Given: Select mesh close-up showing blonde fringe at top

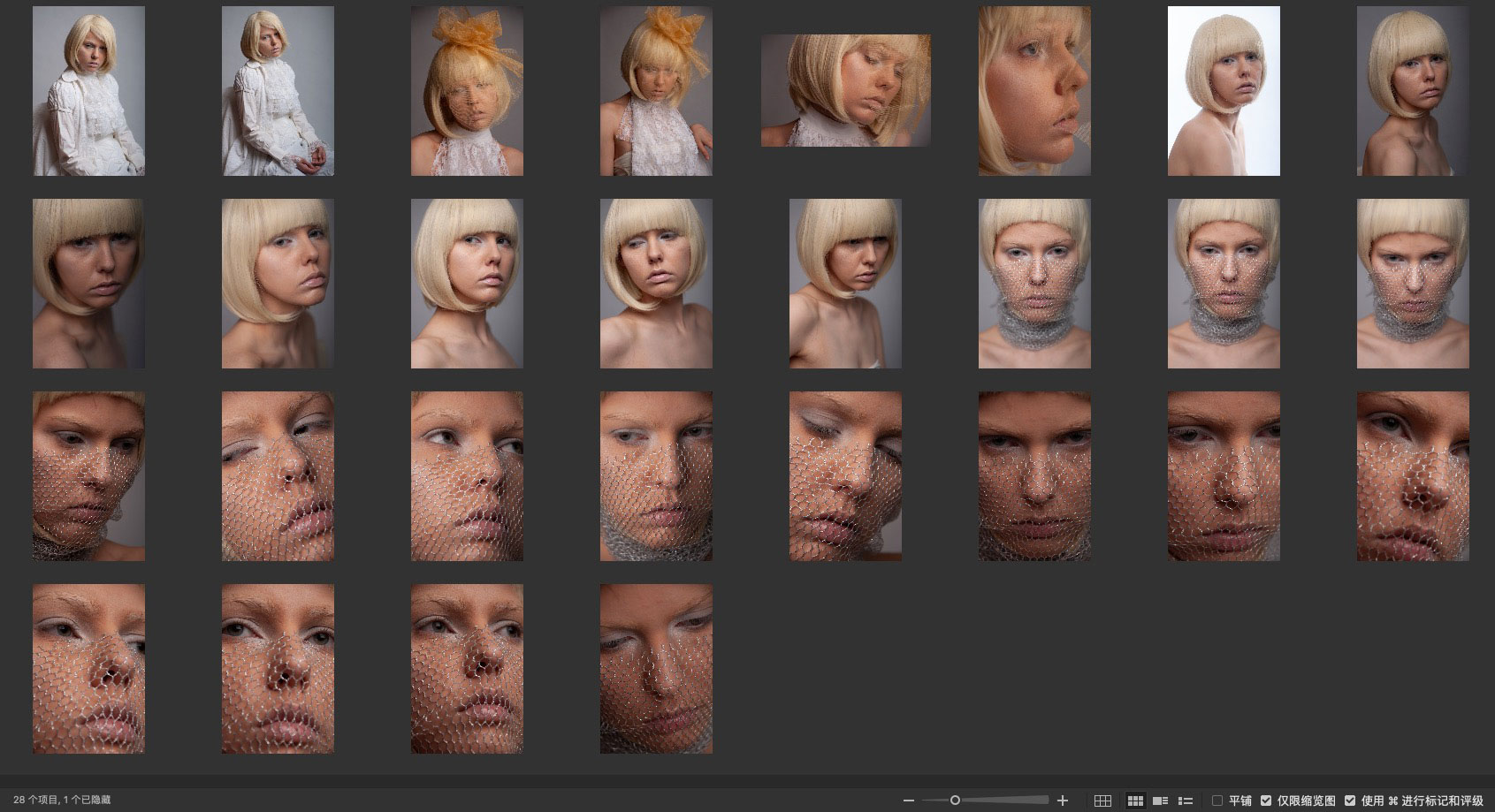Looking at the screenshot, I should pyautogui.click(x=88, y=475).
